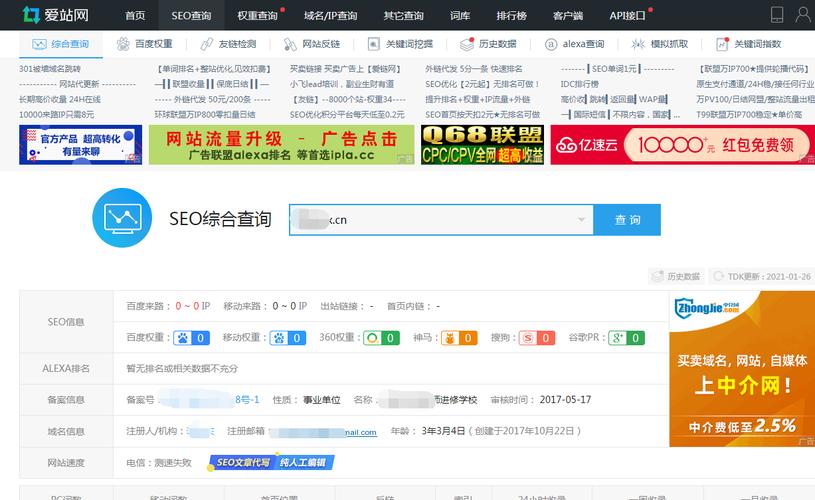Open the domain input dropdown arrow
The image size is (815, 500).
[581, 220]
